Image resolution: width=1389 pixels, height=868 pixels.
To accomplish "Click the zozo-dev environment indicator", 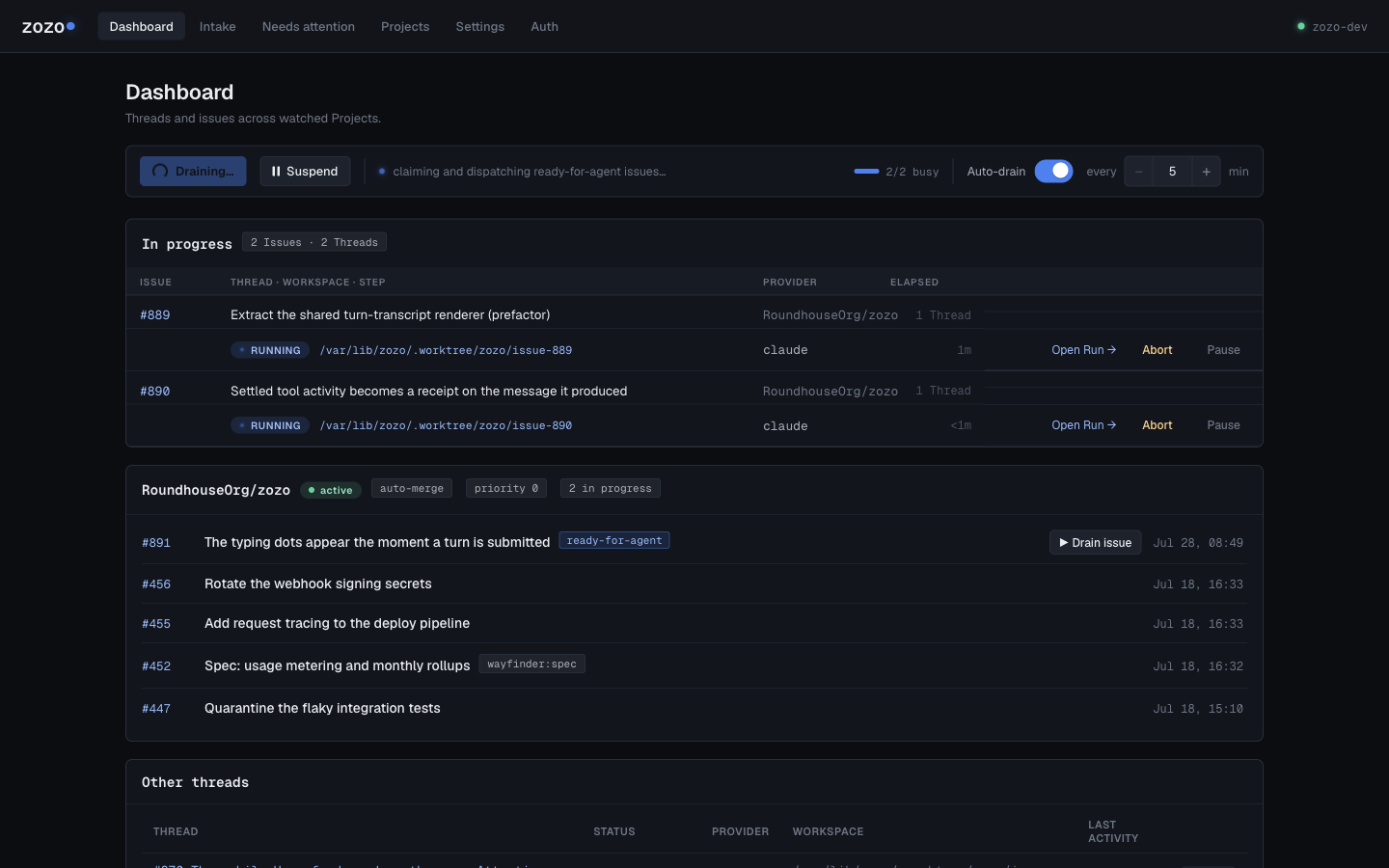I will 1332,26.
